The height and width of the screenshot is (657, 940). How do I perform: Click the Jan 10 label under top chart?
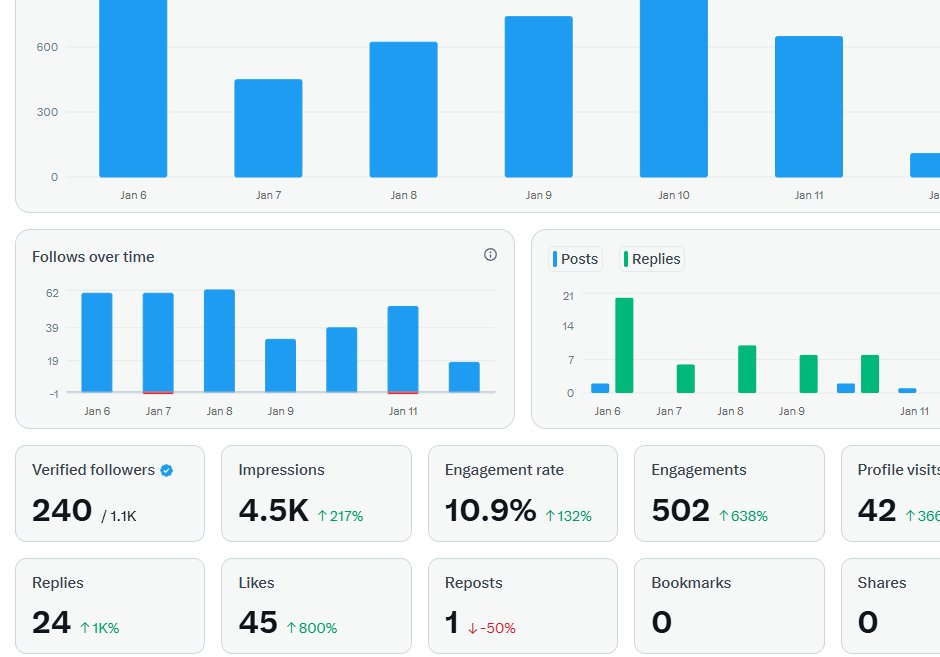[x=674, y=195]
